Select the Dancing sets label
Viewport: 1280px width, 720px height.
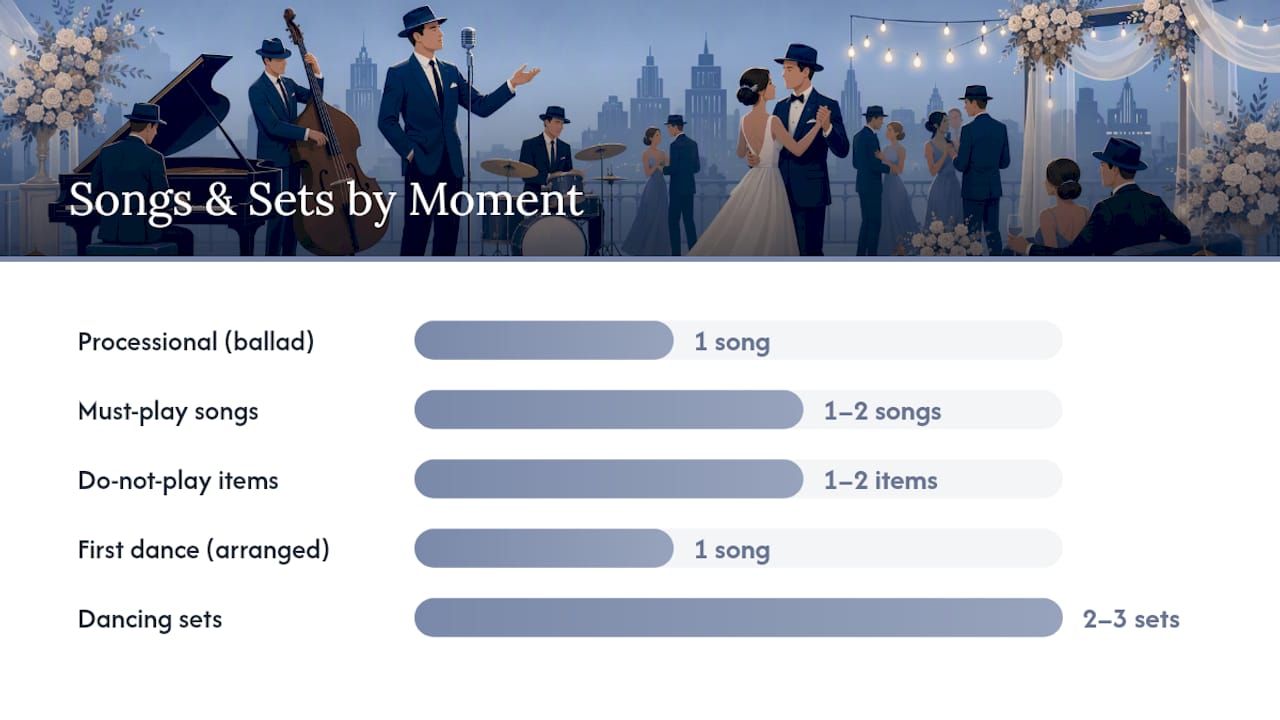coord(150,619)
